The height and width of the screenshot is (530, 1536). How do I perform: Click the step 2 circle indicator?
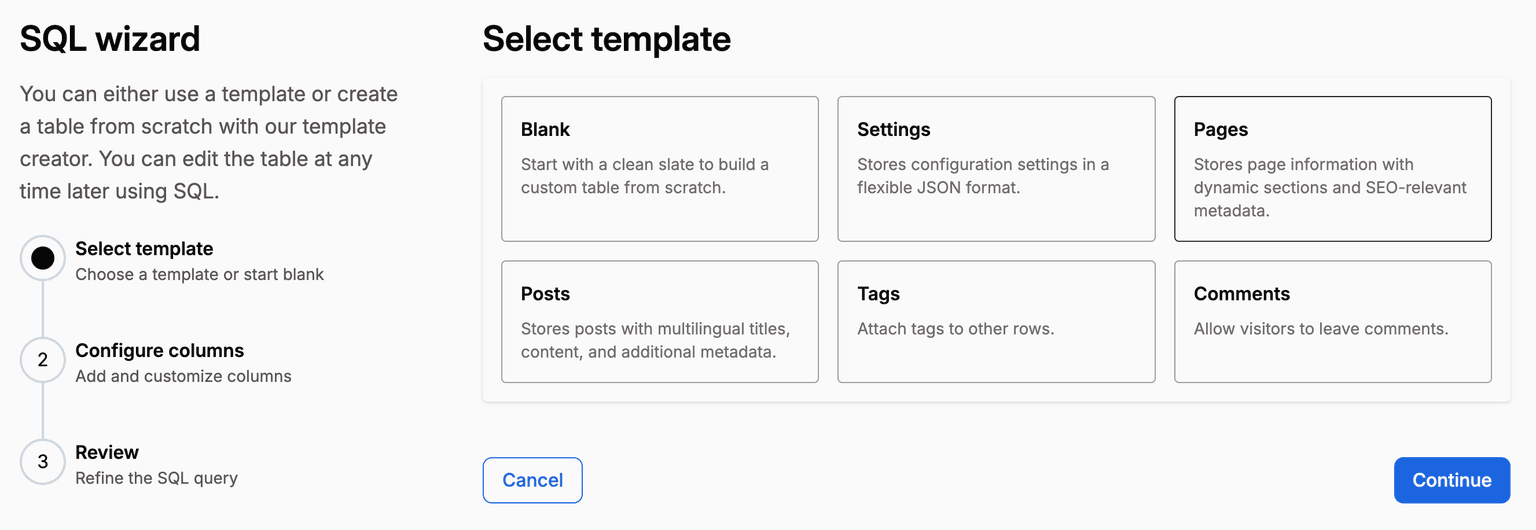coord(42,360)
